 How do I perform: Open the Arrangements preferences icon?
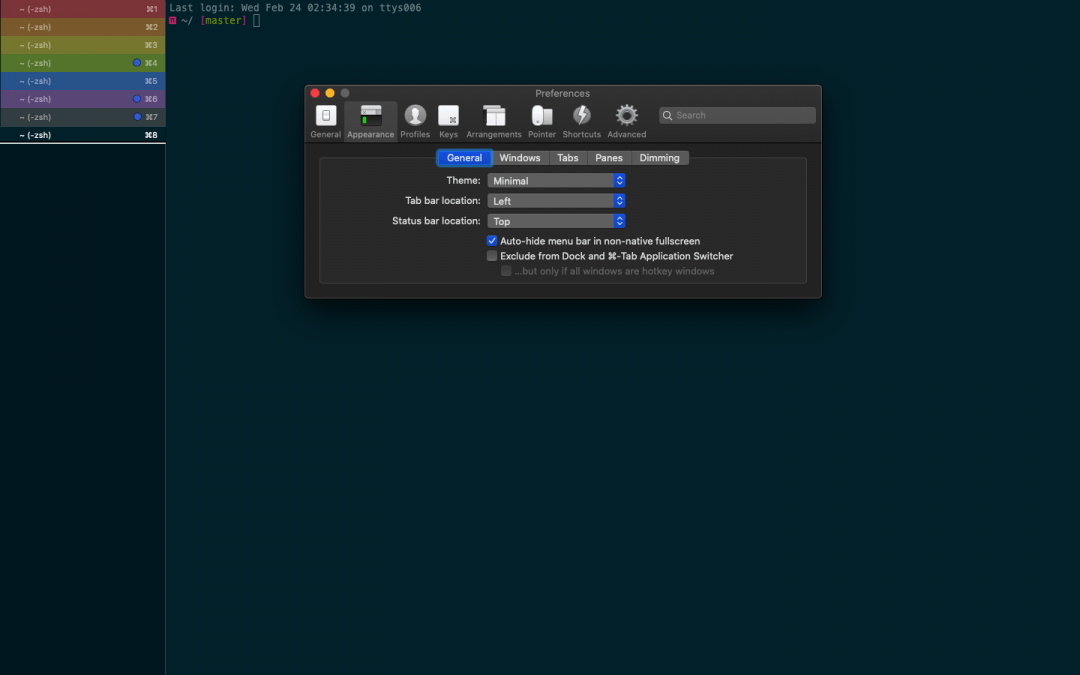click(x=493, y=120)
